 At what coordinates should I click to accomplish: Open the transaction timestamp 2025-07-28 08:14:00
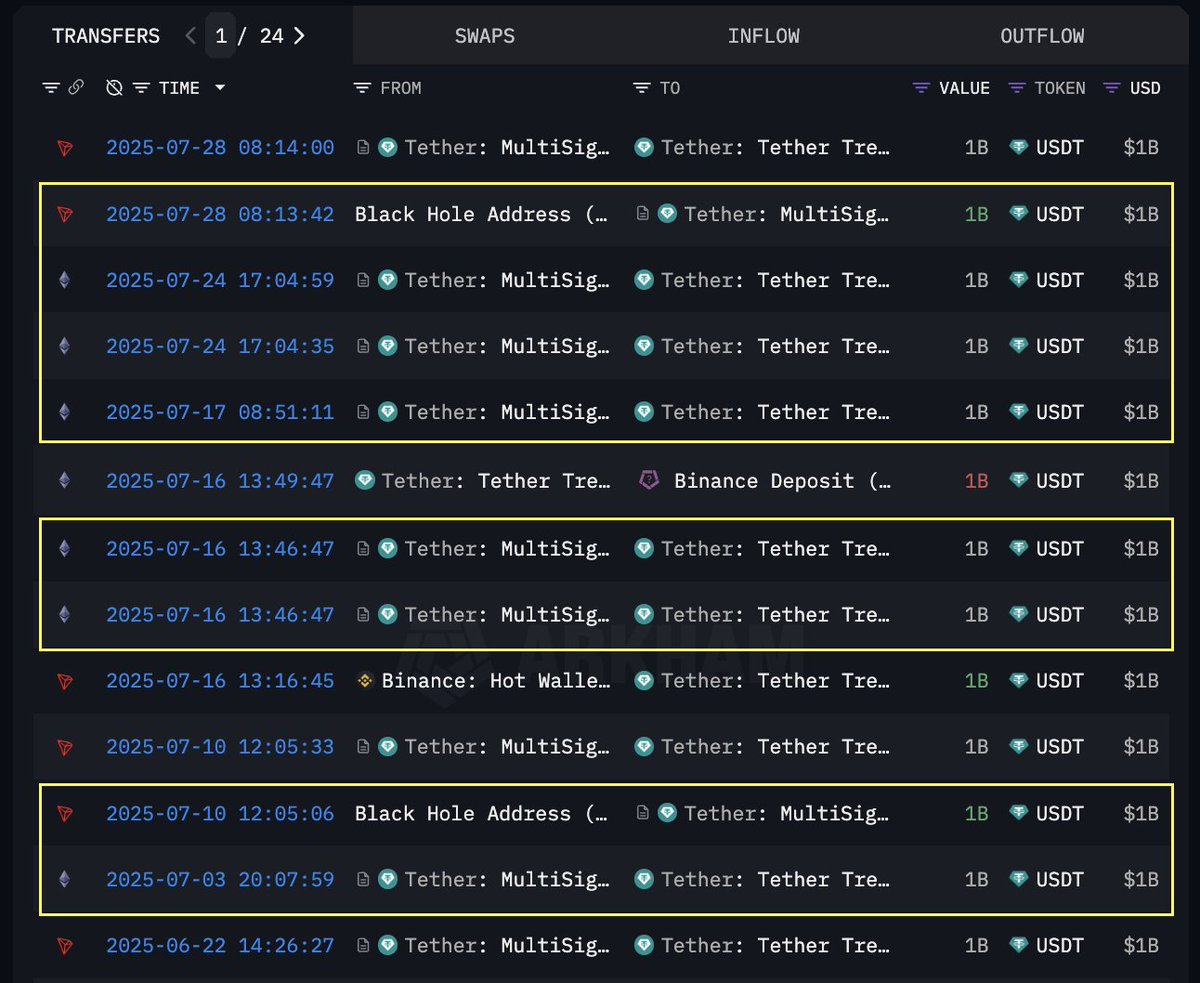(220, 148)
